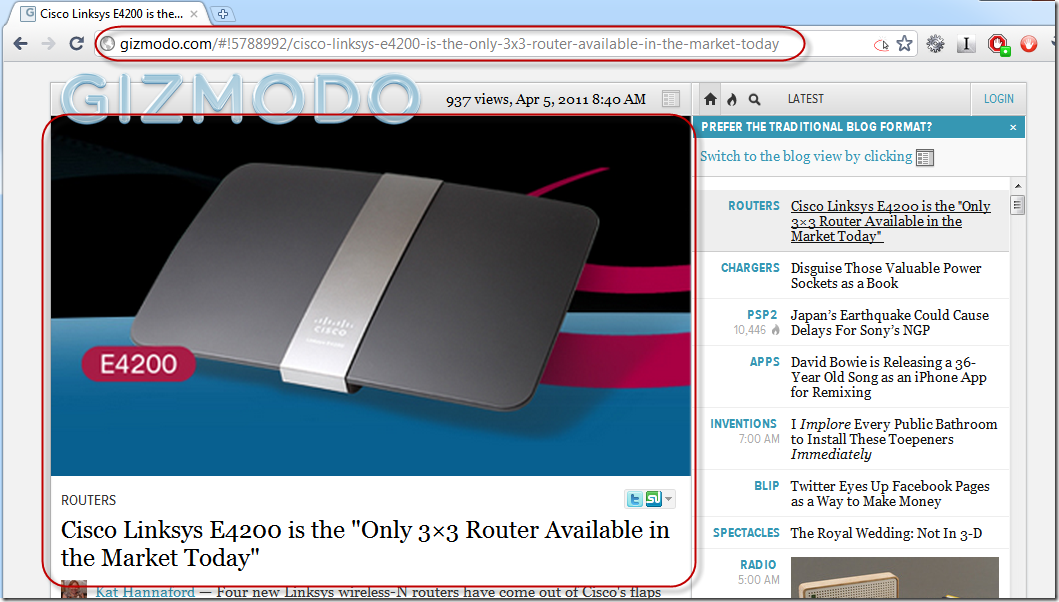Click the LATEST tab in the sidebar
1059x602 pixels.
point(805,99)
